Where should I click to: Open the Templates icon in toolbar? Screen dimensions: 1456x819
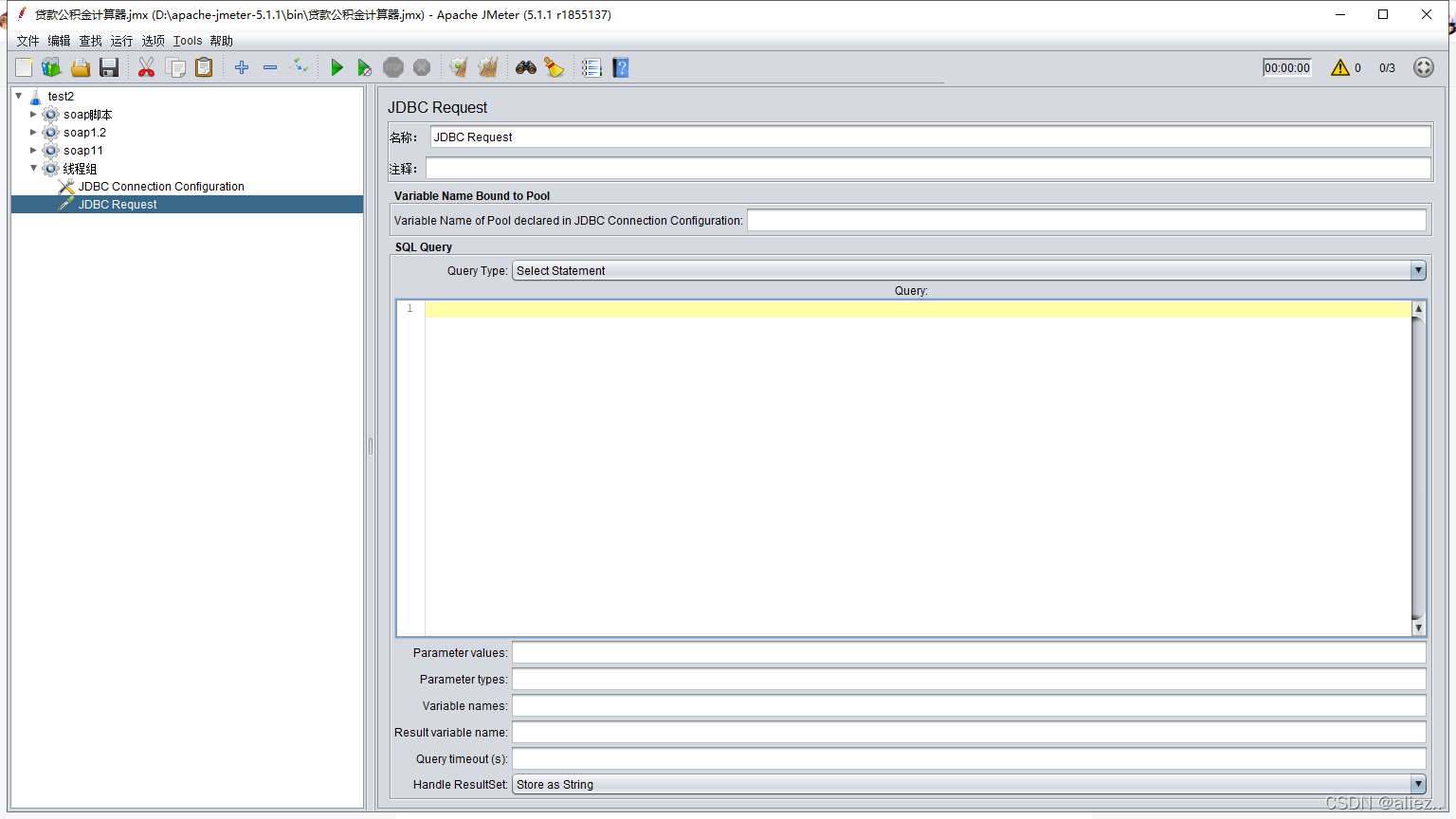pyautogui.click(x=51, y=67)
